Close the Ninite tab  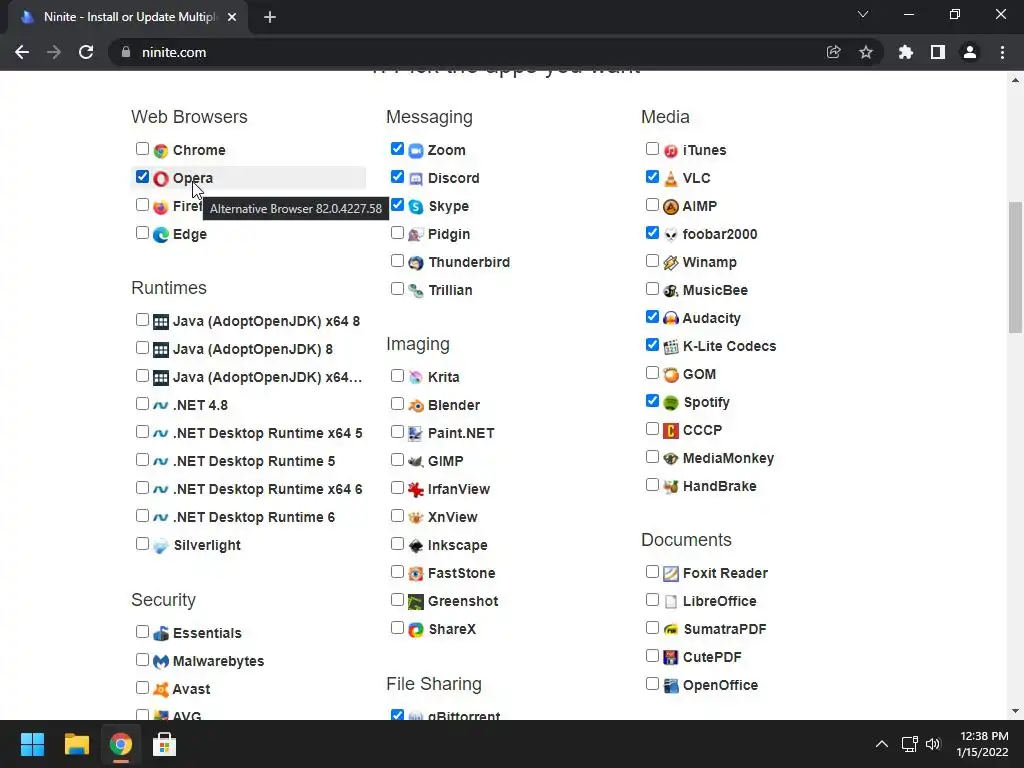pyautogui.click(x=232, y=17)
